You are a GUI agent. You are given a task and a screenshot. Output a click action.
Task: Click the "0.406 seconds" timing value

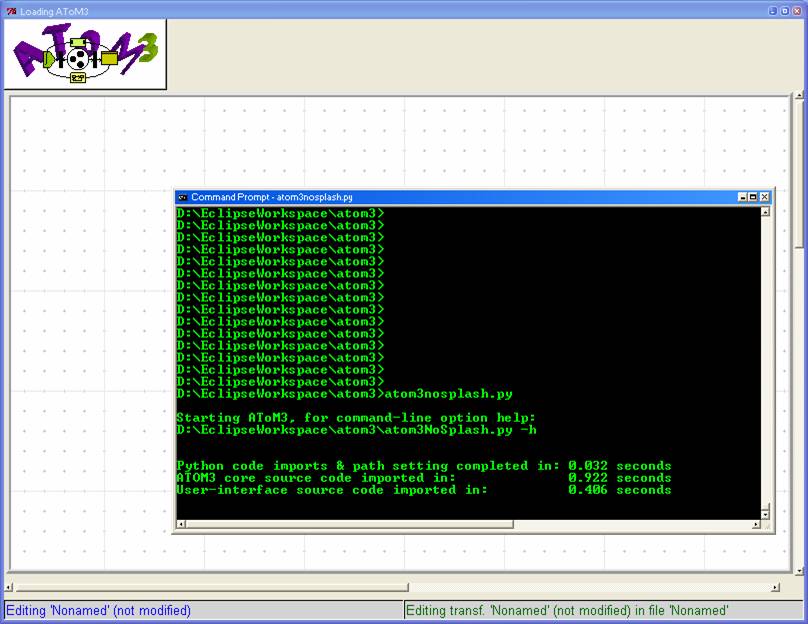point(620,490)
